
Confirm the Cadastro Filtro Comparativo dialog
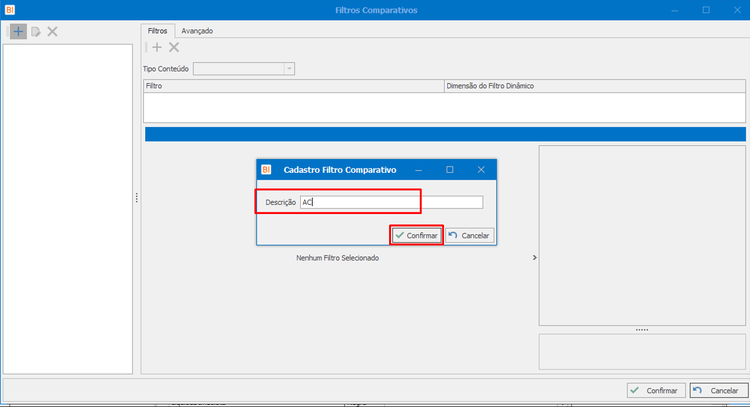pyautogui.click(x=417, y=235)
